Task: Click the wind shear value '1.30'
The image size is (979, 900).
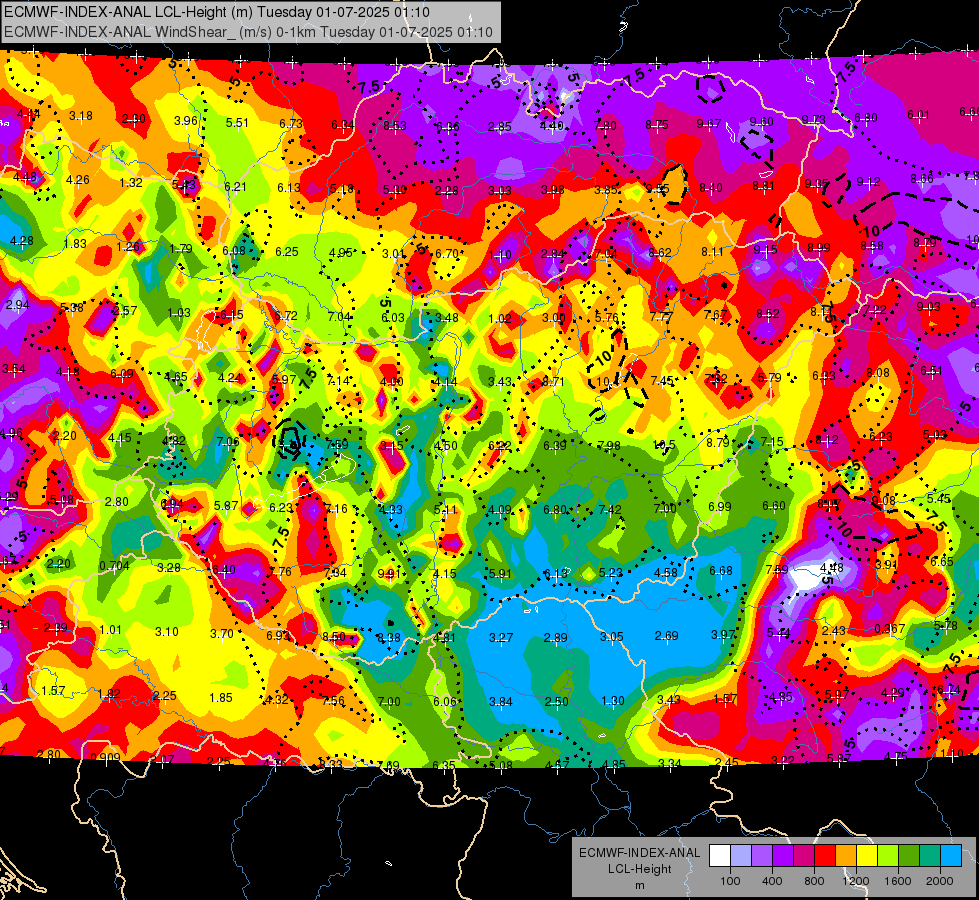Action: tap(612, 701)
